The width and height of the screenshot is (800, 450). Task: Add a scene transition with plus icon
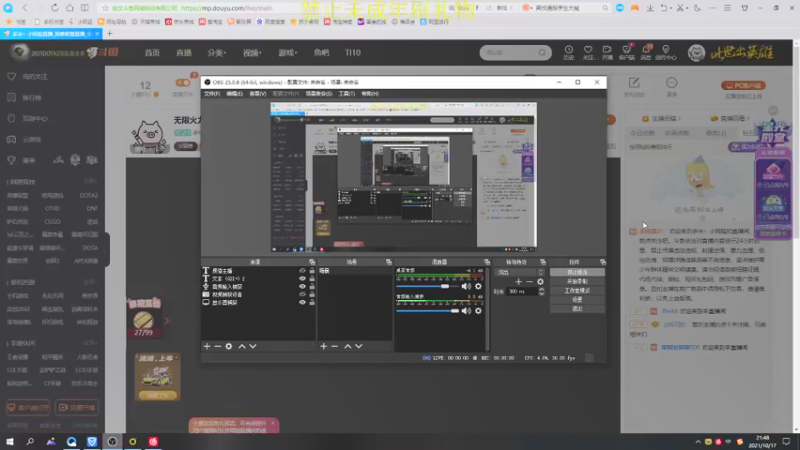[518, 282]
